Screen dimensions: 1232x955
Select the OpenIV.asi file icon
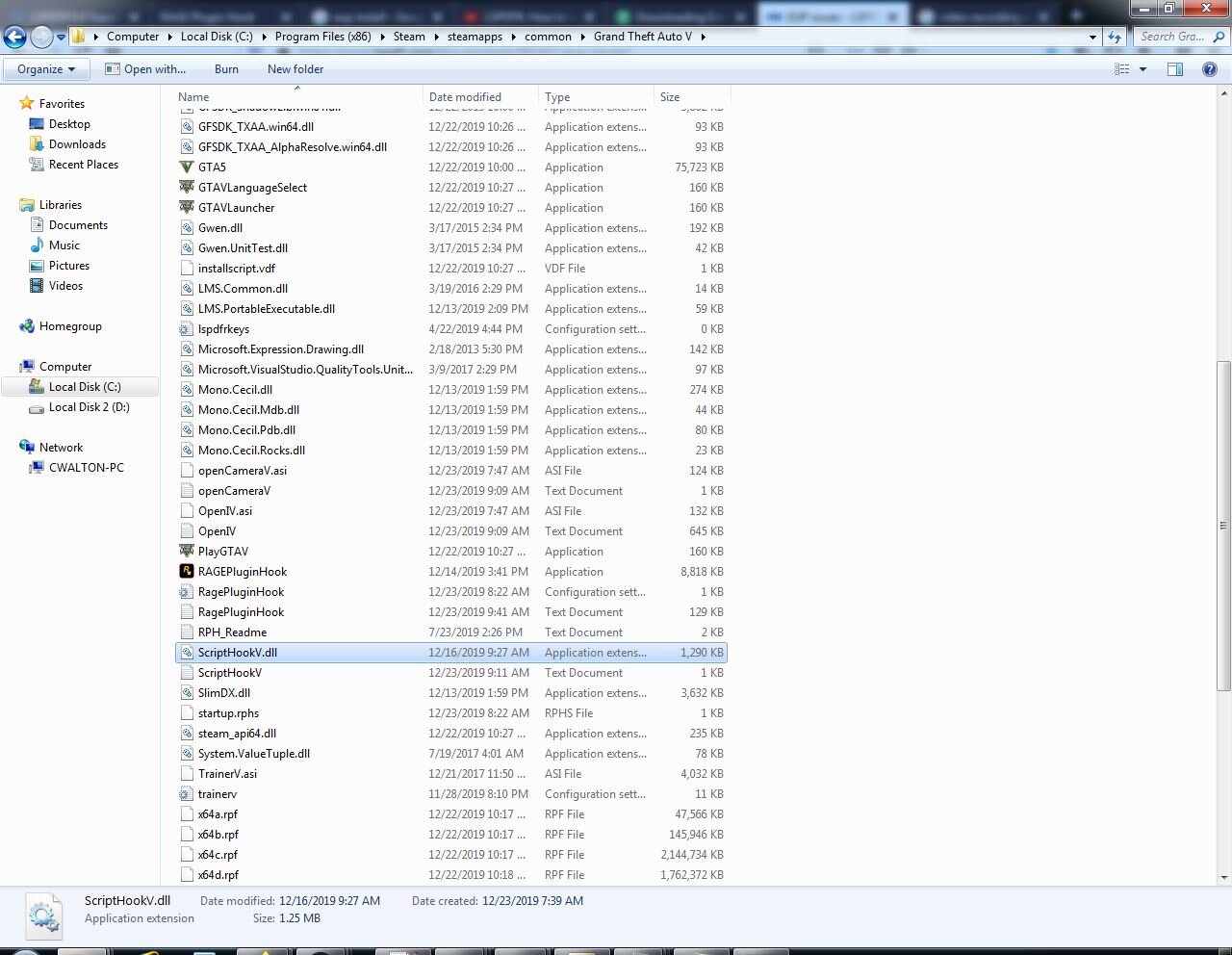pyautogui.click(x=187, y=511)
